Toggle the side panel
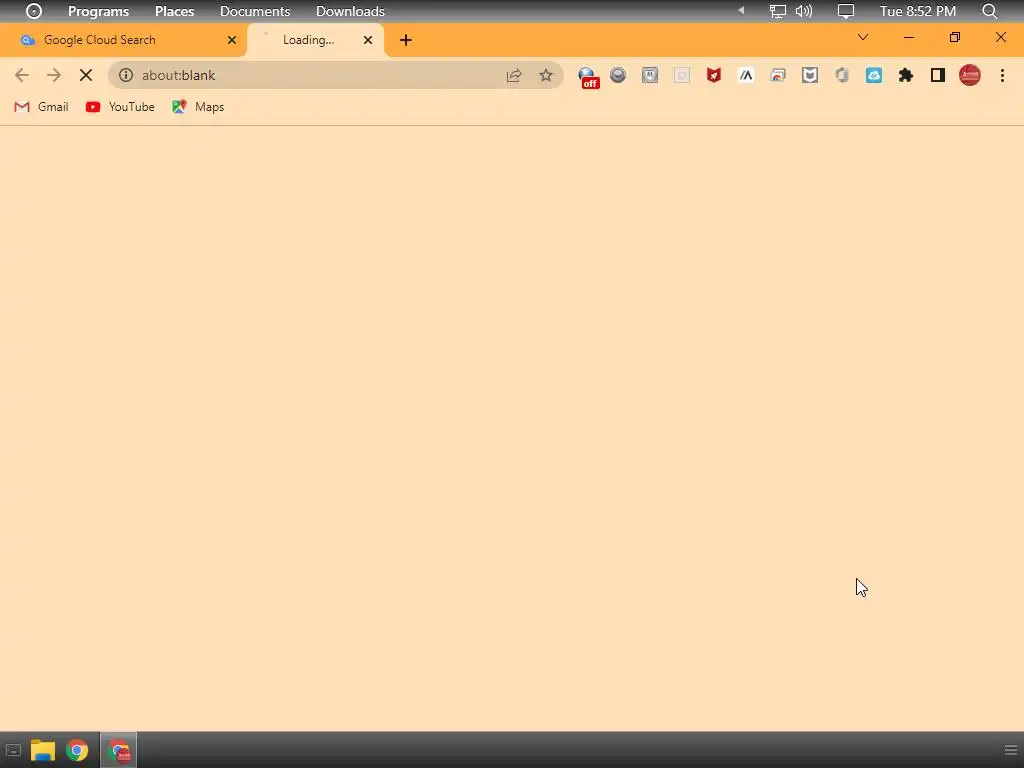The image size is (1024, 768). pos(938,75)
